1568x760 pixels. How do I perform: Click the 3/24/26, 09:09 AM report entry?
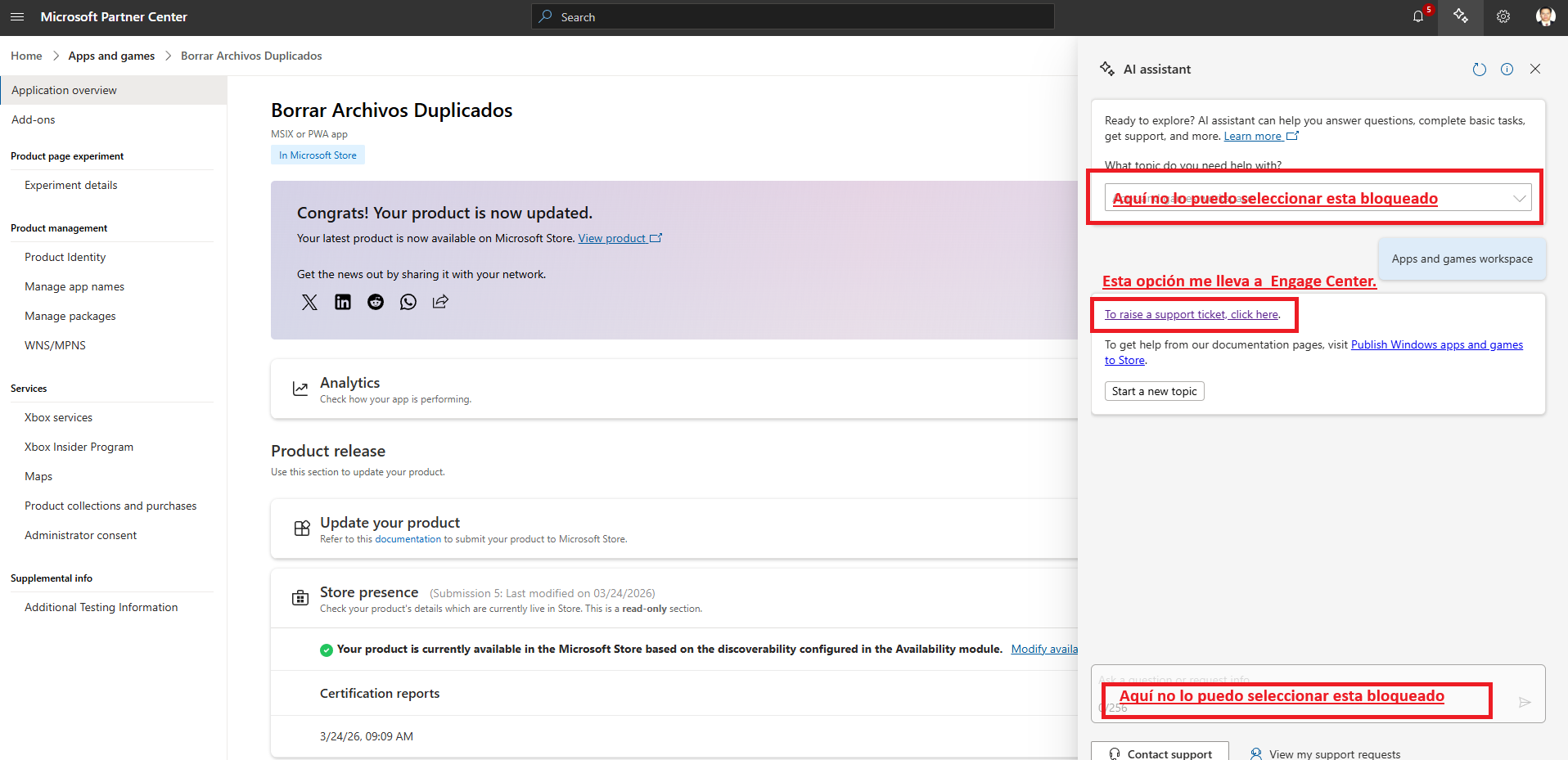click(367, 736)
